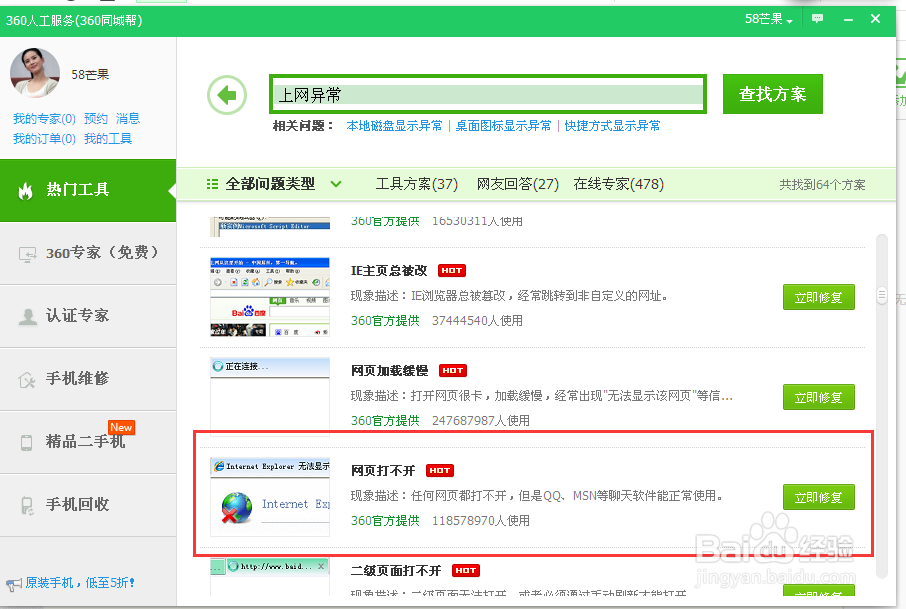The image size is (906, 609).
Task: Click 118578970人使用 under 网页打不开
Action: point(481,521)
